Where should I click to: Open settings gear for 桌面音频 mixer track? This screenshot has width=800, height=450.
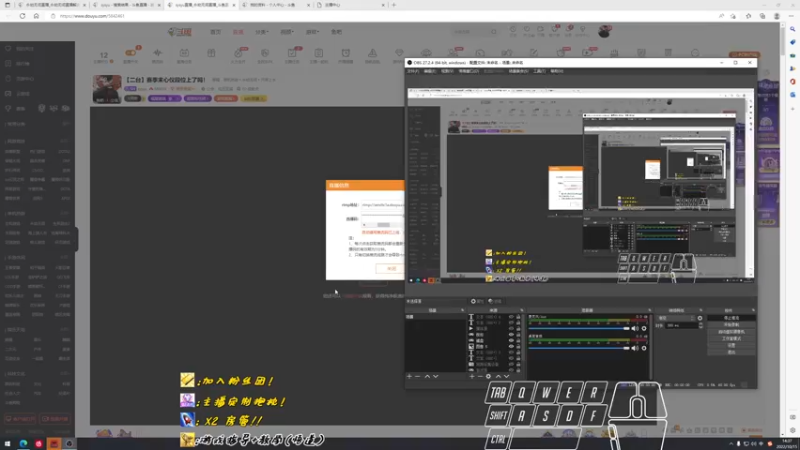pyautogui.click(x=644, y=348)
